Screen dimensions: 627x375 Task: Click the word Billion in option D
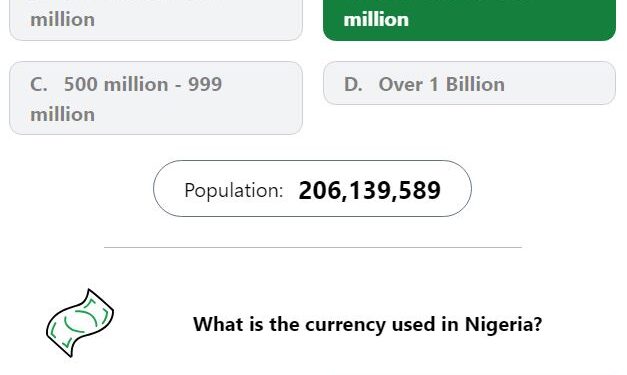pos(475,84)
